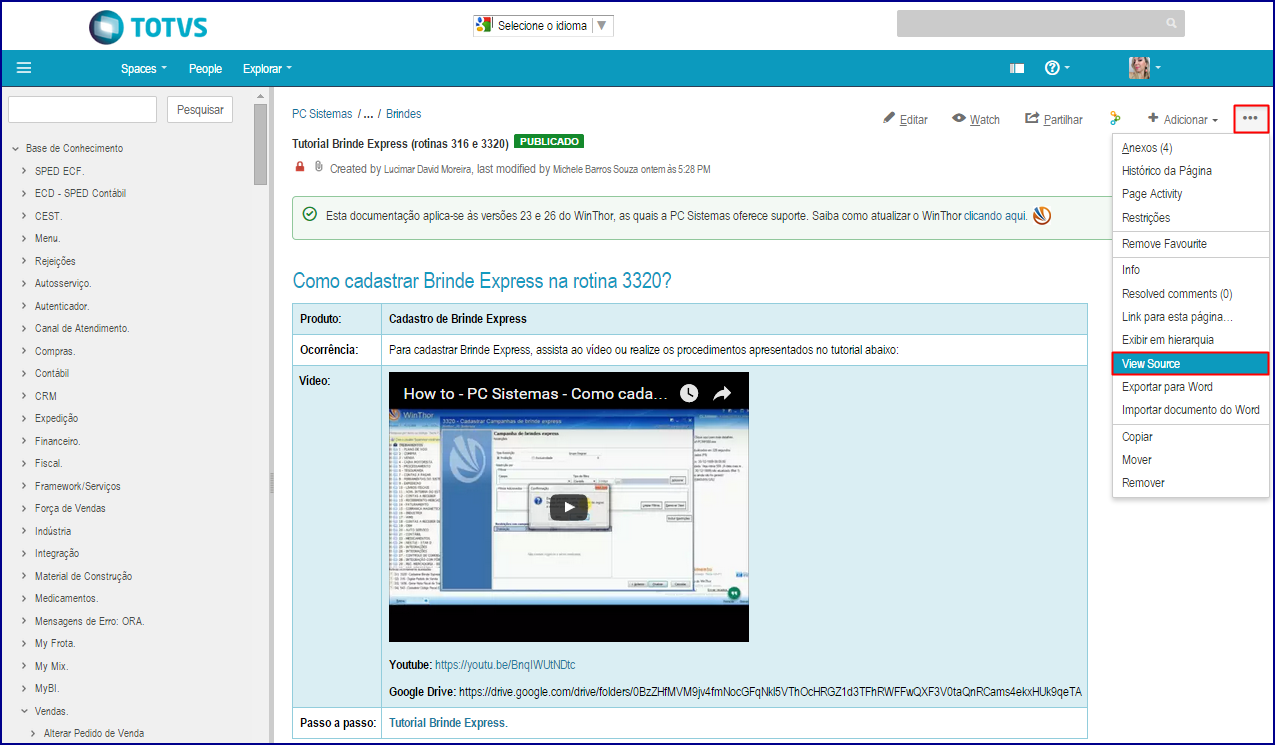Click the TOTVS logo

(148, 26)
